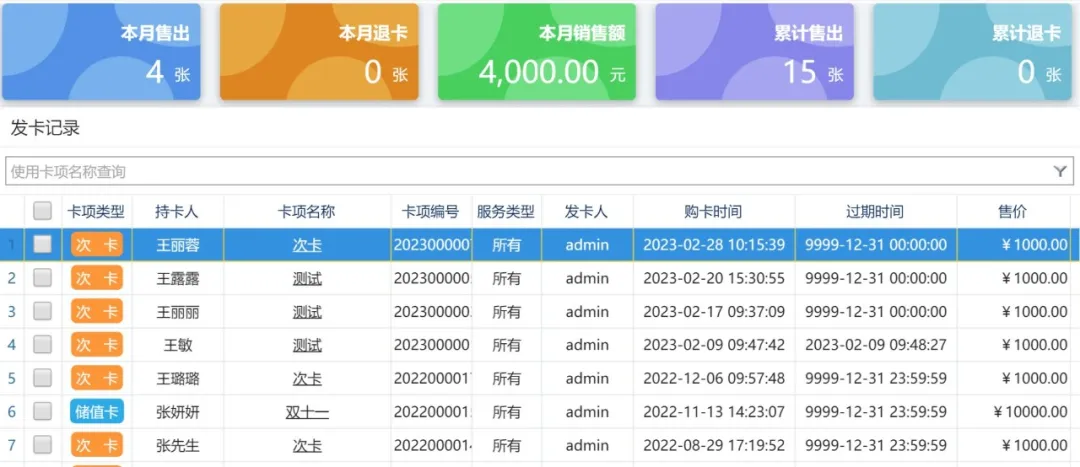Image resolution: width=1080 pixels, height=467 pixels.
Task: Sort by 售价 column header
Action: tap(1013, 211)
